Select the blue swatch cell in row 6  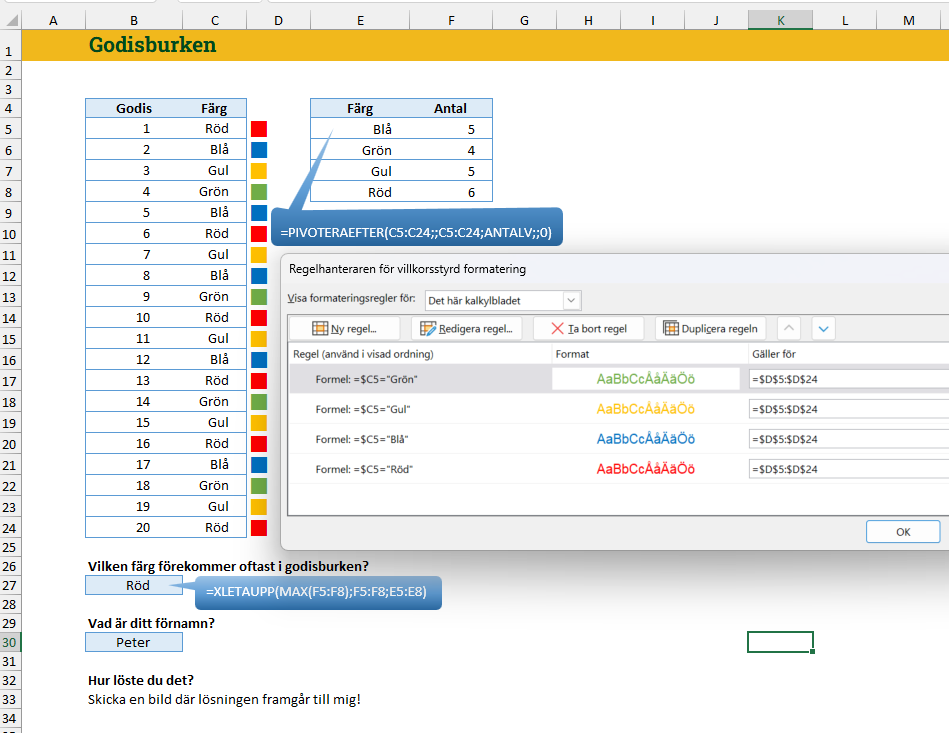coord(259,150)
